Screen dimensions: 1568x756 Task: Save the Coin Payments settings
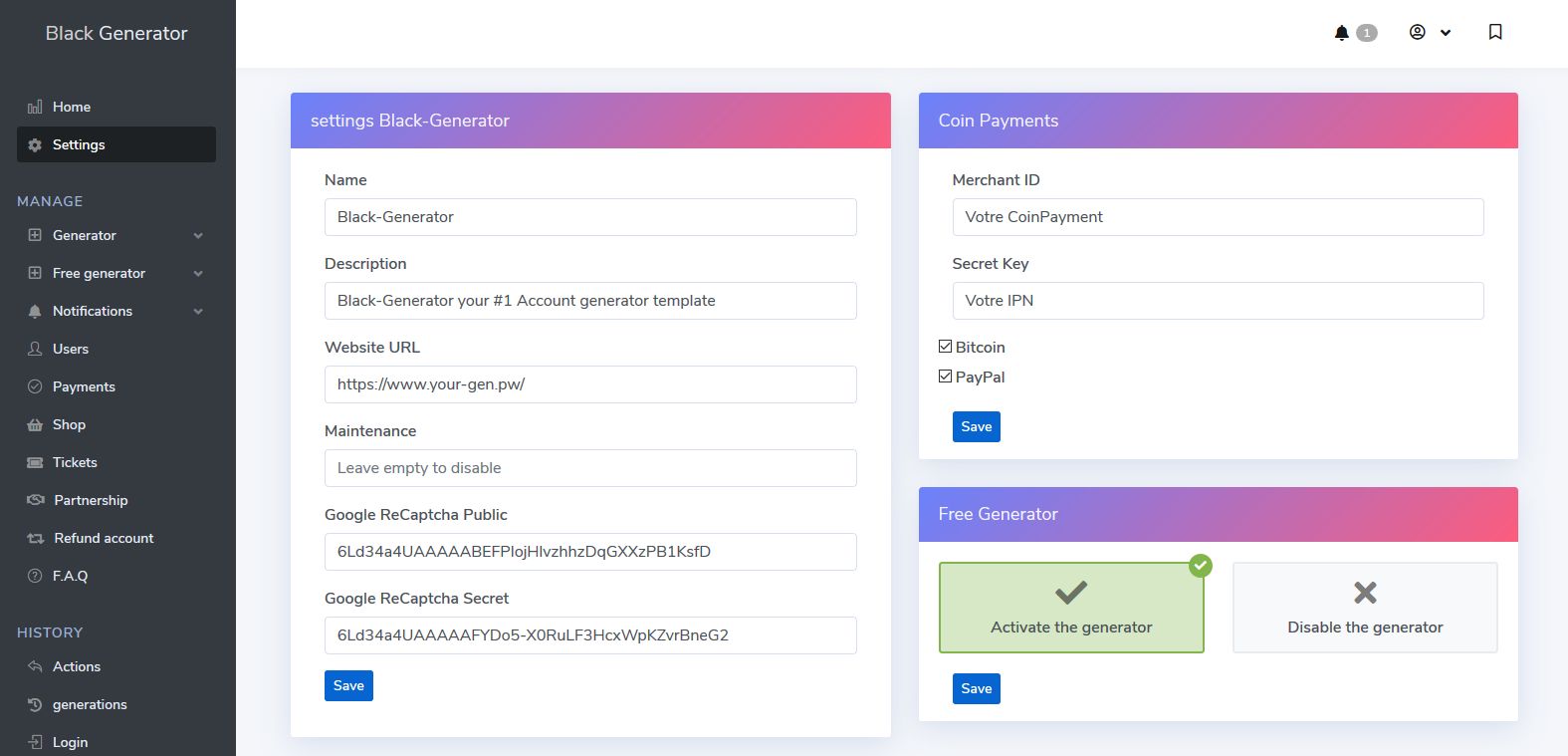pos(976,426)
